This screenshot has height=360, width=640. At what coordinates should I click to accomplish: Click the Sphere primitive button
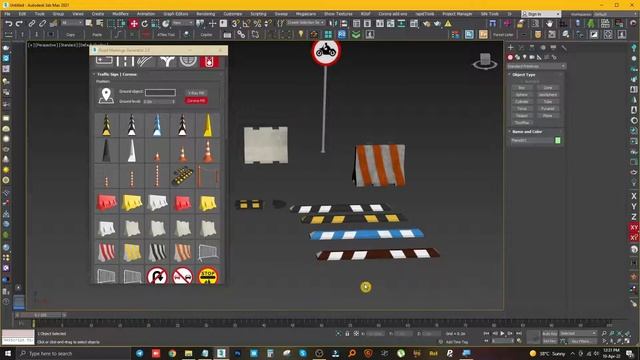tap(522, 95)
